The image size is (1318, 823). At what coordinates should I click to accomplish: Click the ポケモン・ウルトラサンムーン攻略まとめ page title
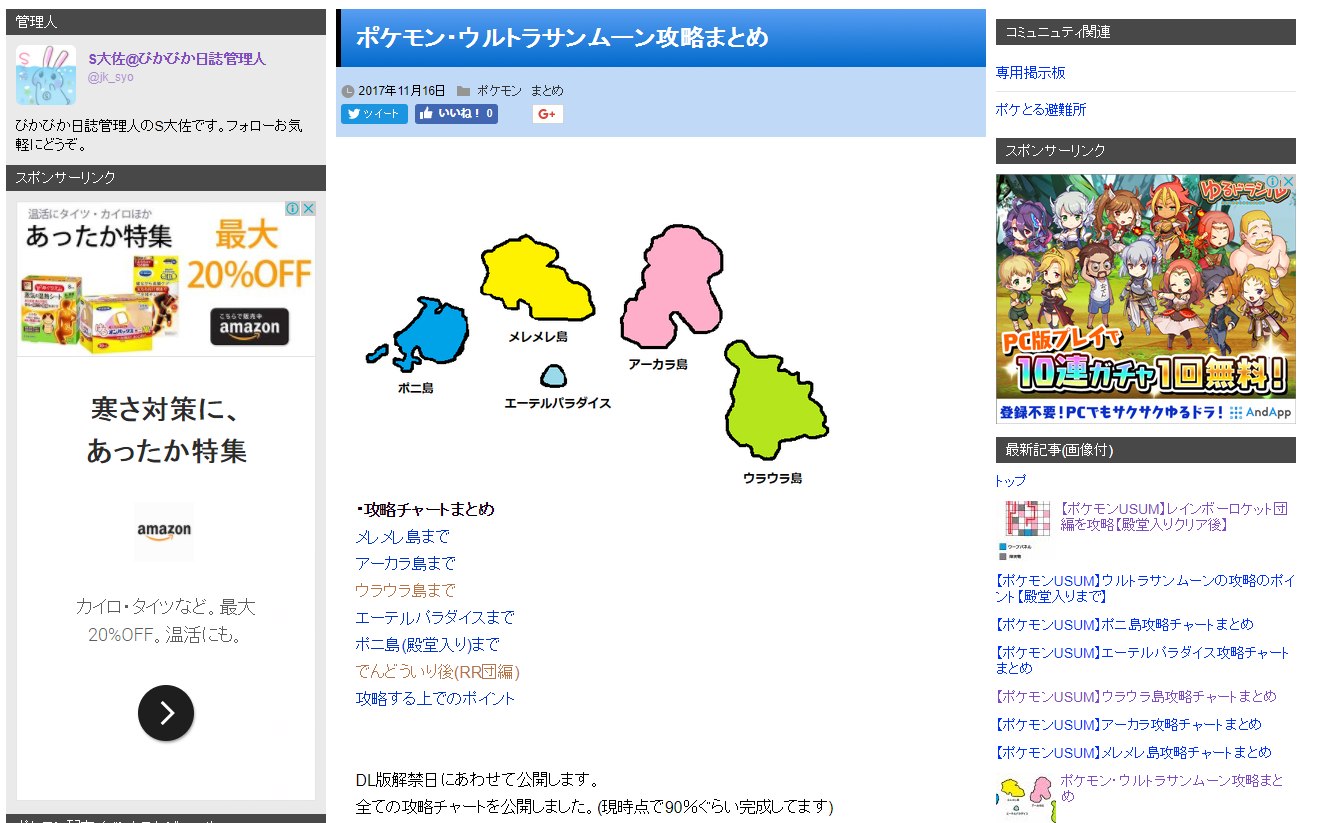562,38
